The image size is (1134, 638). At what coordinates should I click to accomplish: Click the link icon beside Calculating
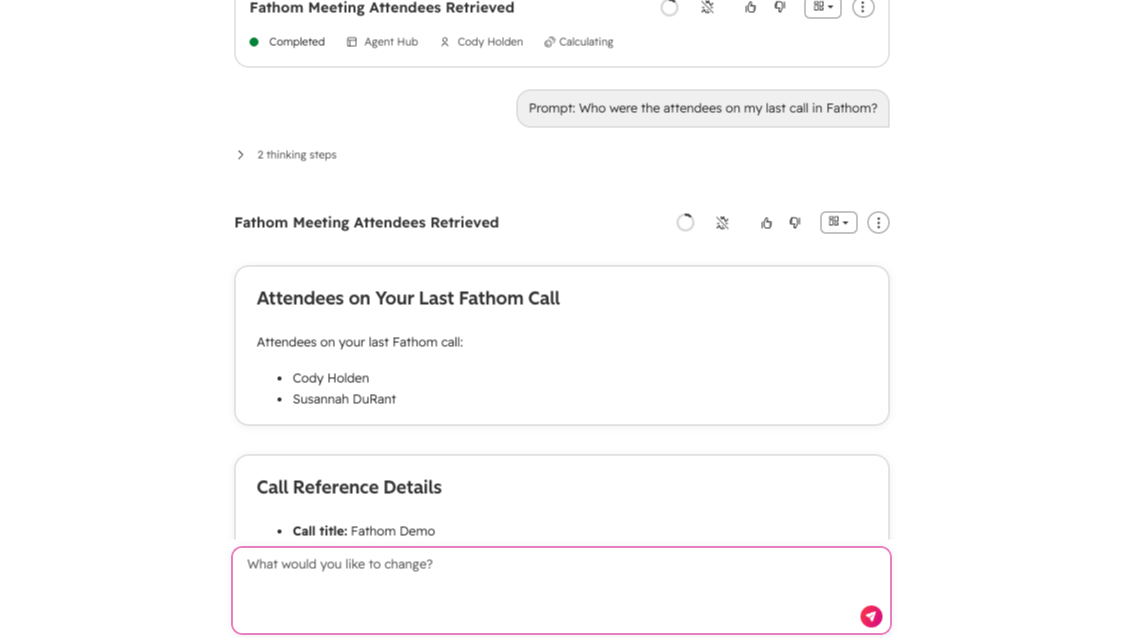(550, 42)
